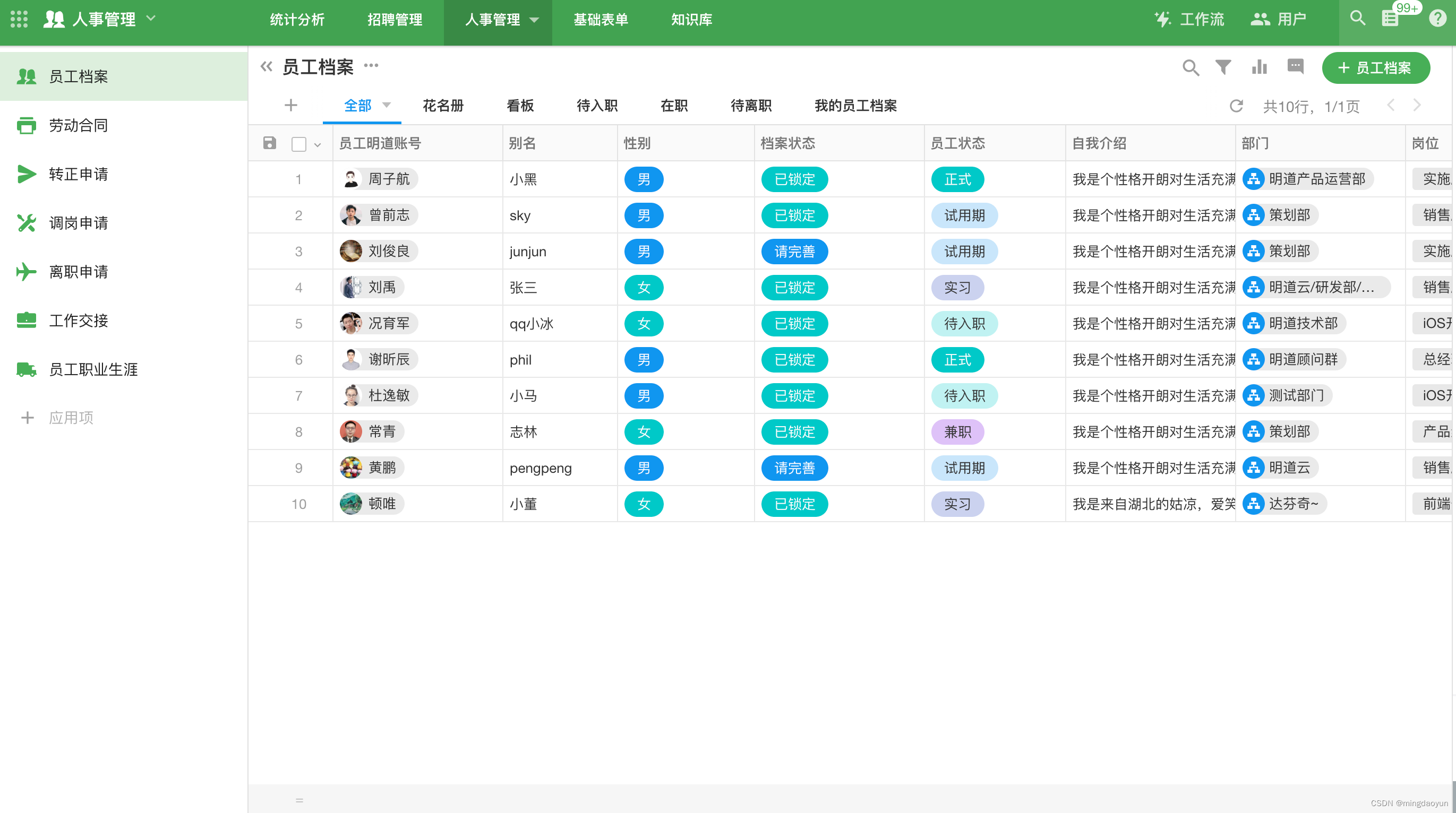Open the statistics chart icon
The image size is (1456, 813).
[x=1260, y=67]
